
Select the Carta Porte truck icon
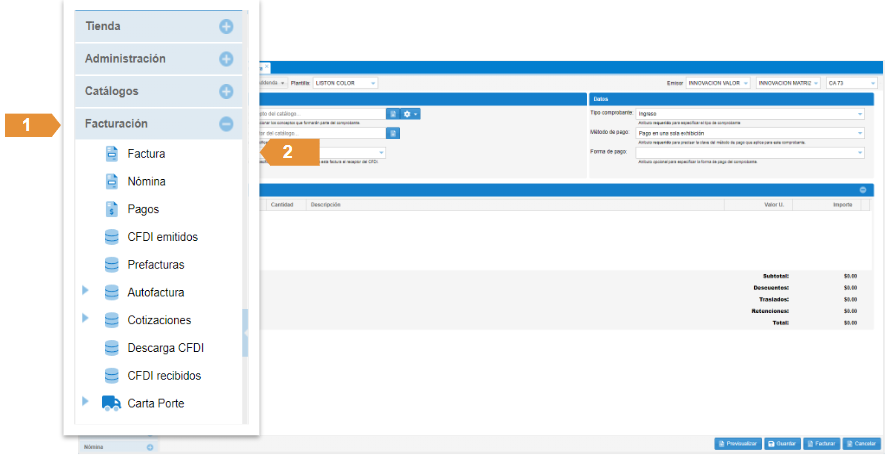pos(111,404)
